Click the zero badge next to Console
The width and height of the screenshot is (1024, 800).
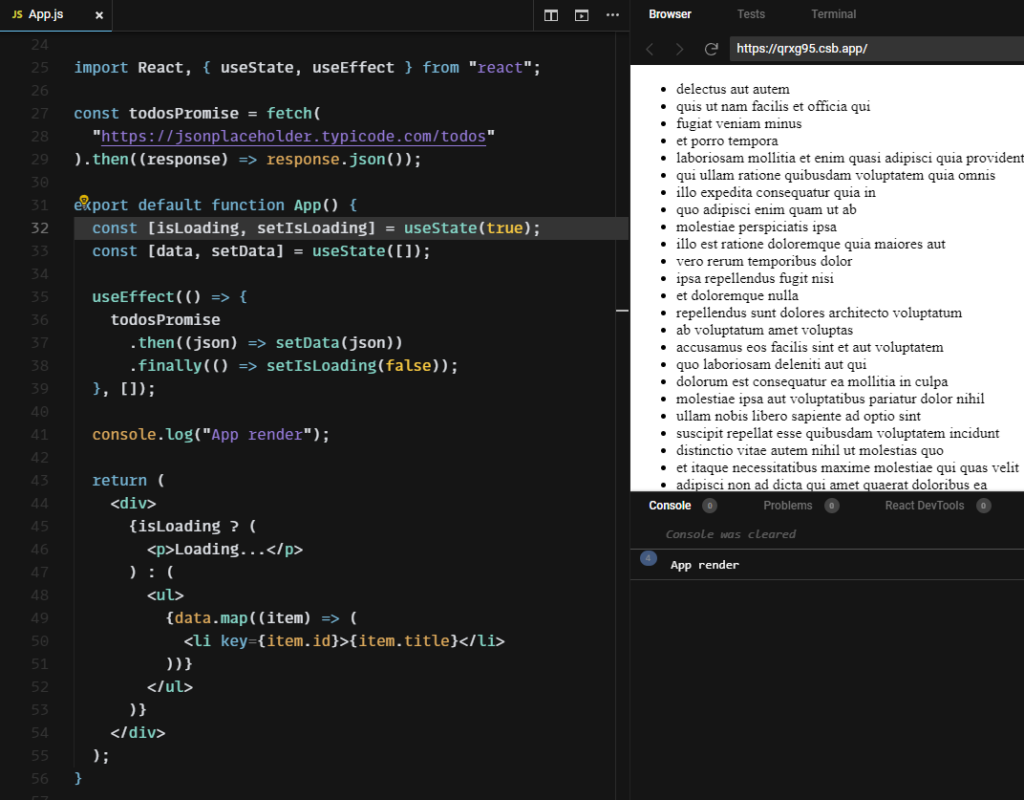708,506
